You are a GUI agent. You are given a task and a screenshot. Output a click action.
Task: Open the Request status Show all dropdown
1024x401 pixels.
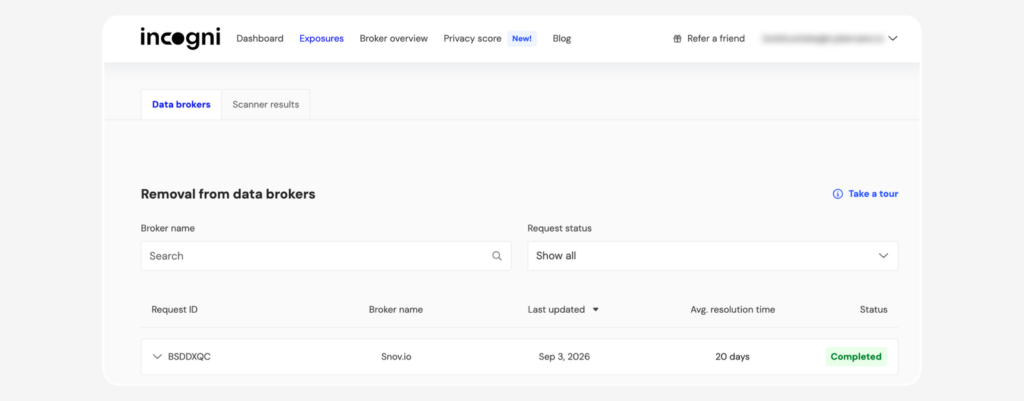712,256
